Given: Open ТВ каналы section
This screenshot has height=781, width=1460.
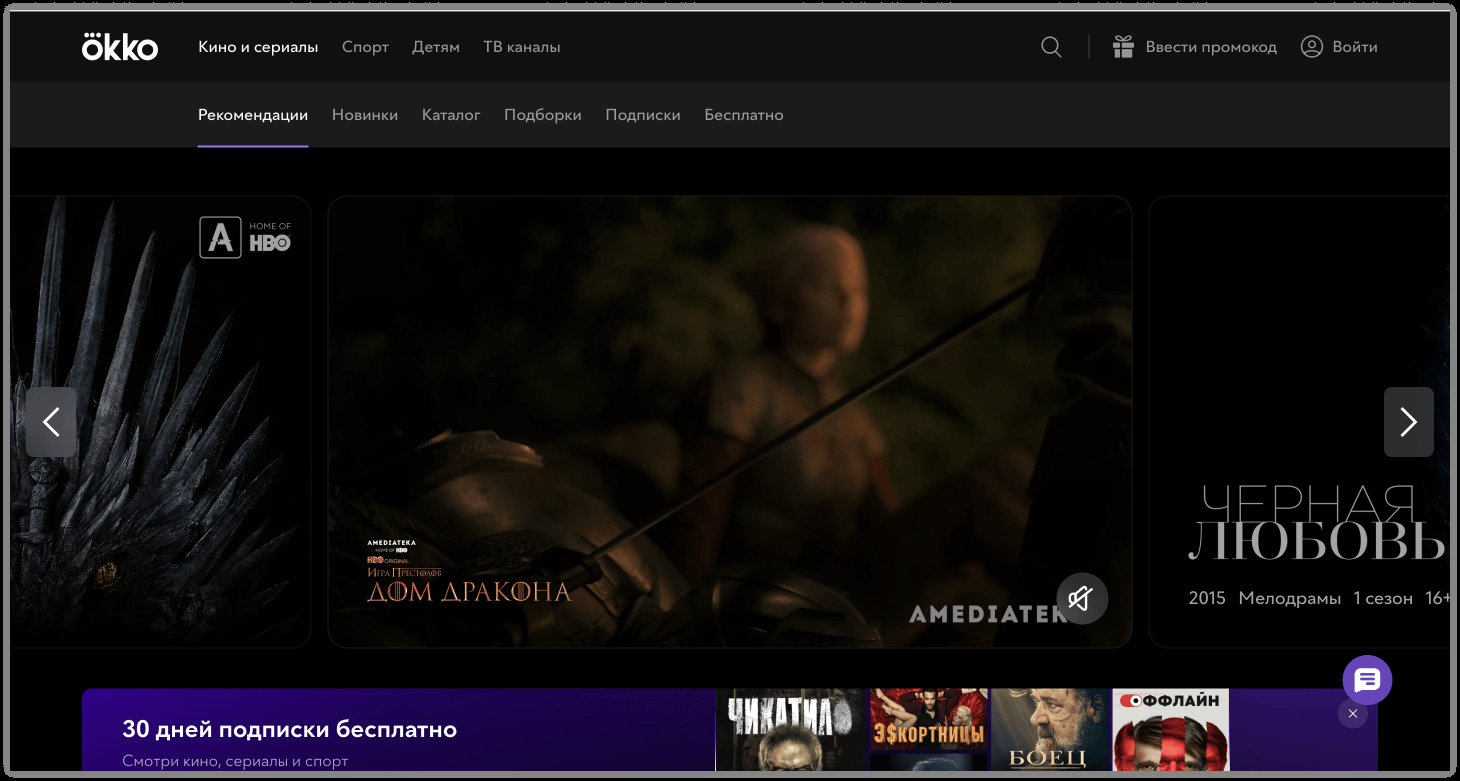Looking at the screenshot, I should [x=522, y=47].
